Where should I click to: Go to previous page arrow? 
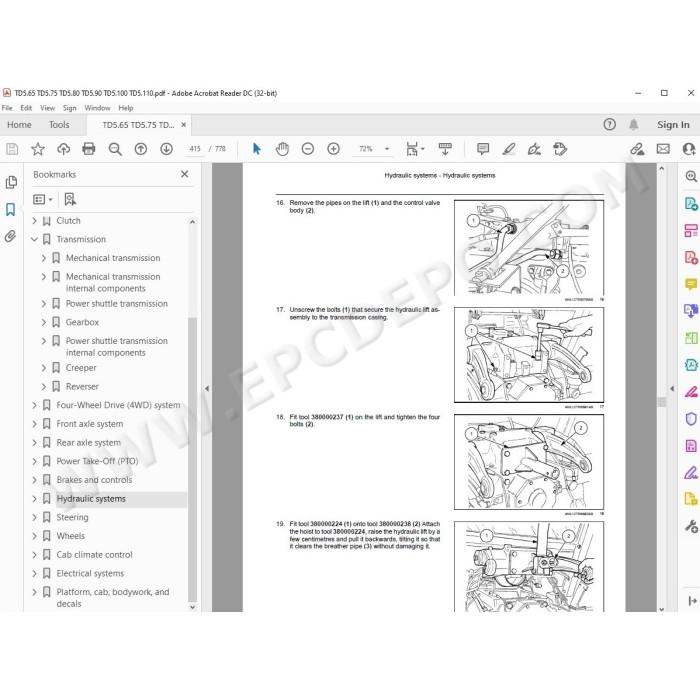[x=141, y=149]
